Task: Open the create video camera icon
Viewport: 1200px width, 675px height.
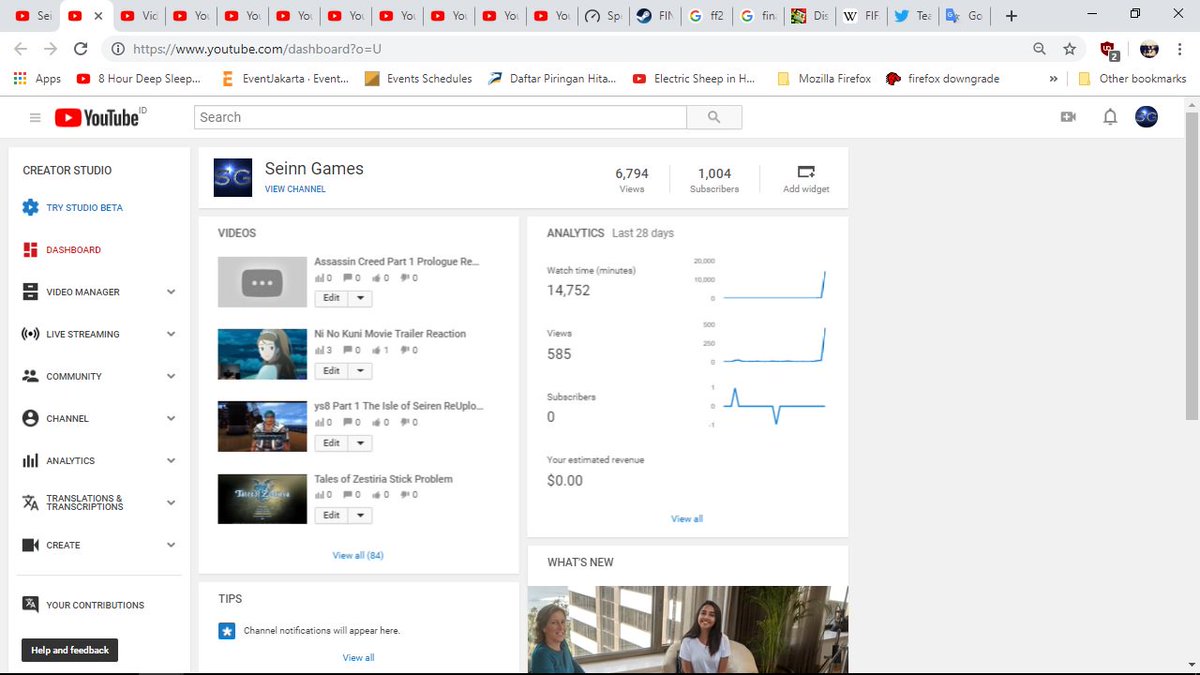Action: pos(1068,117)
